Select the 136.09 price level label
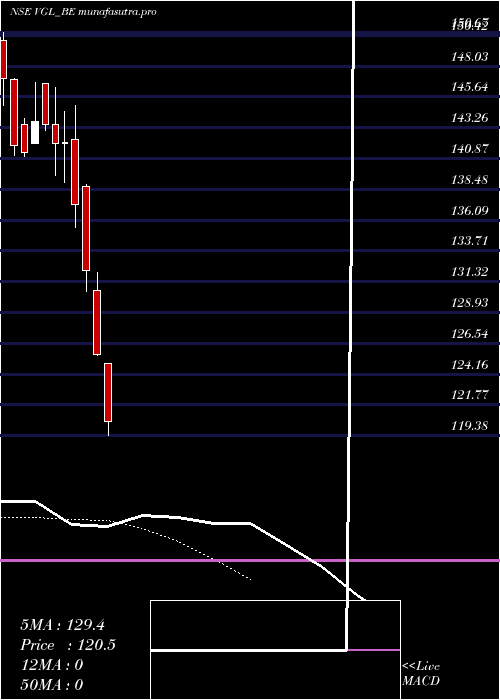 pyautogui.click(x=470, y=210)
